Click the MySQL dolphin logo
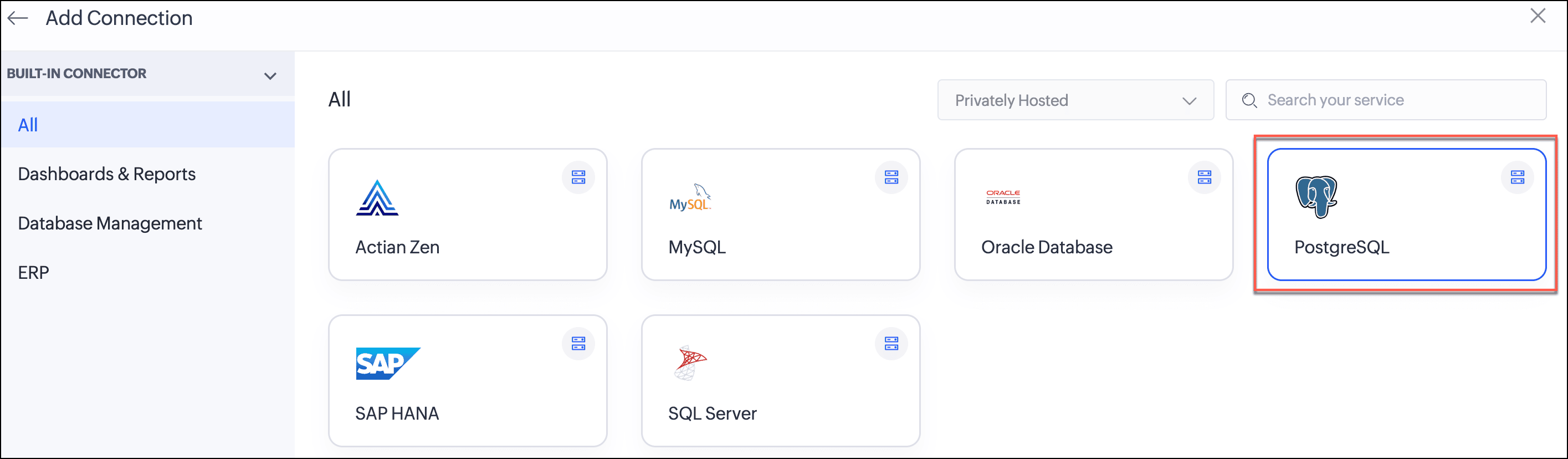The width and height of the screenshot is (1568, 459). (690, 197)
